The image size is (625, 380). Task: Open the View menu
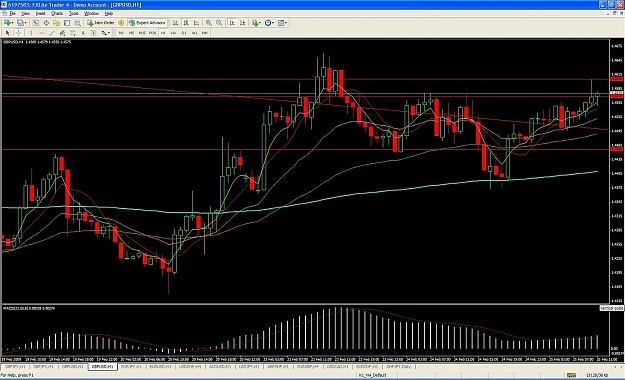(x=26, y=13)
